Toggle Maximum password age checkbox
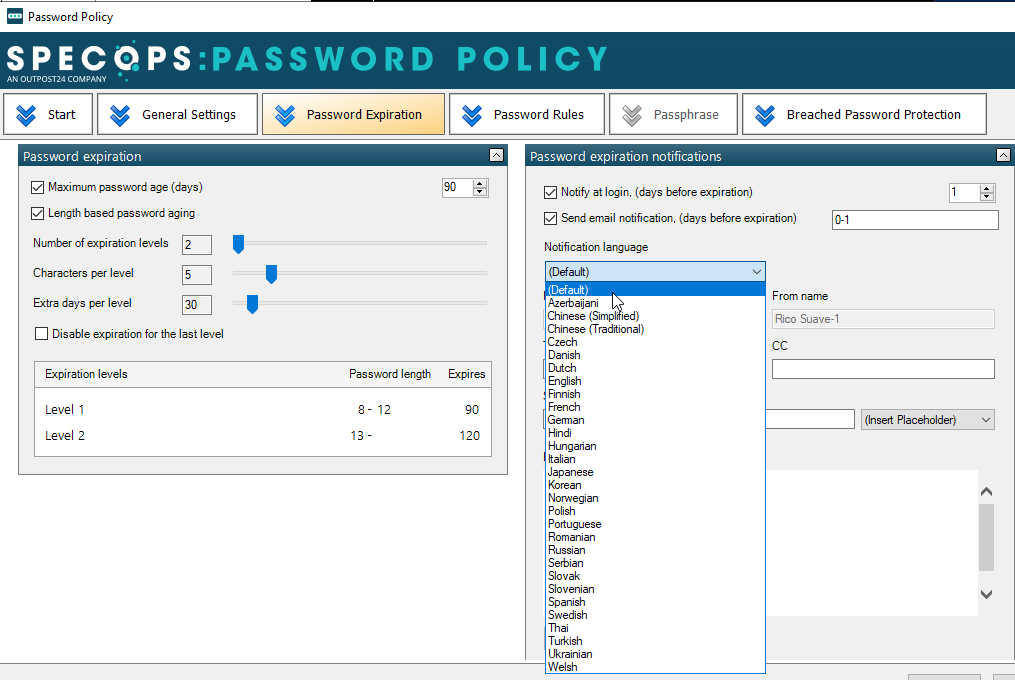This screenshot has width=1015, height=680. click(38, 188)
